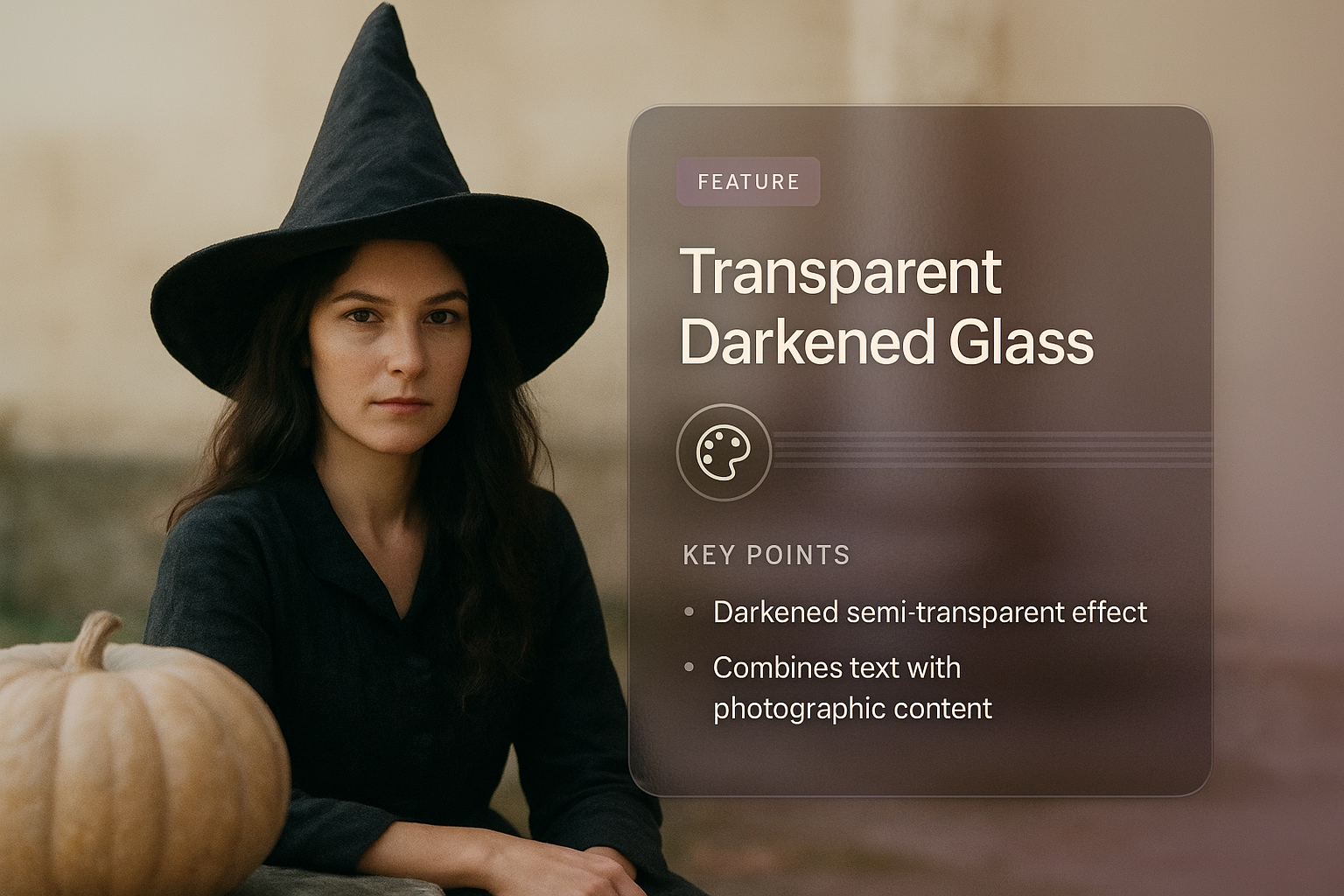The image size is (1344, 896).
Task: Click the KEY POINTS label
Action: pos(766,555)
